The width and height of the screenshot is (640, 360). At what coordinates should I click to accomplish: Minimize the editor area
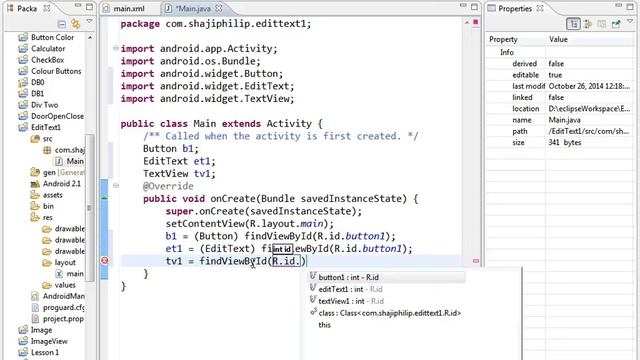(462, 6)
